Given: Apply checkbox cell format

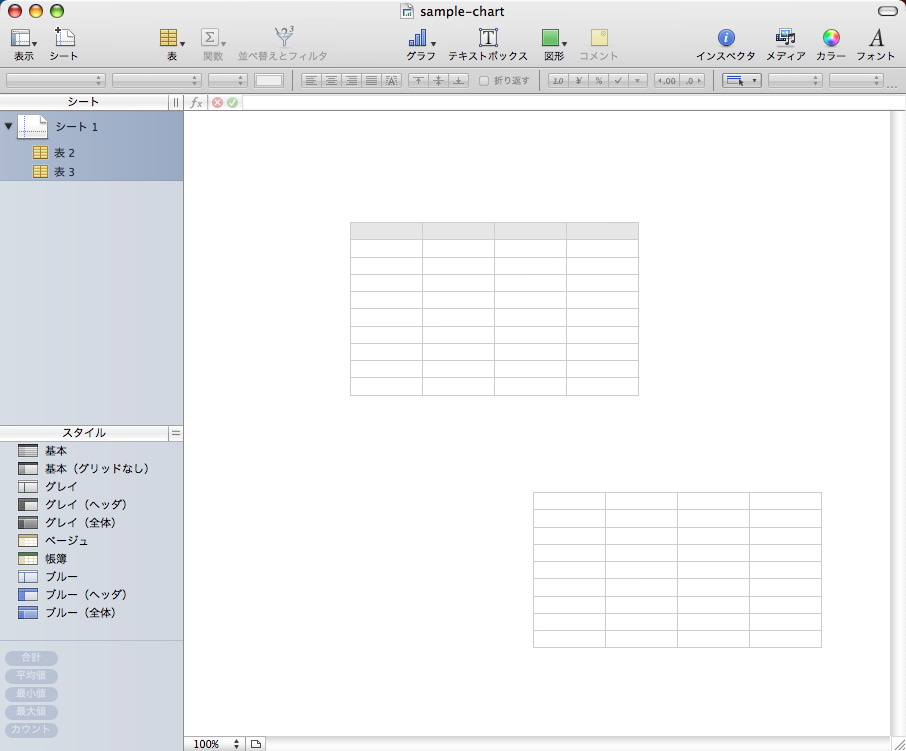Looking at the screenshot, I should point(618,81).
